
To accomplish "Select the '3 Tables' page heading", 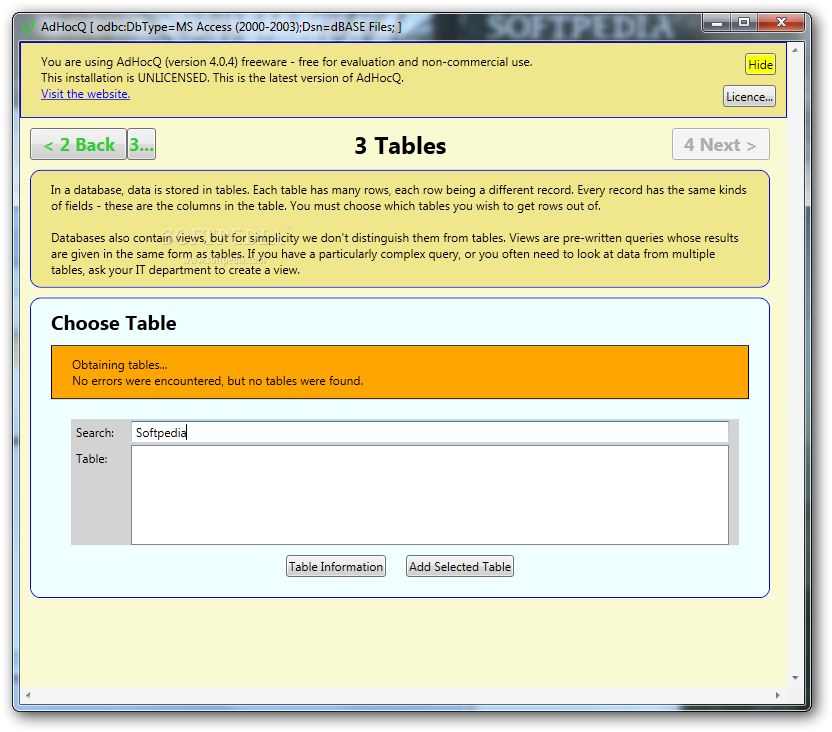I will click(x=400, y=146).
